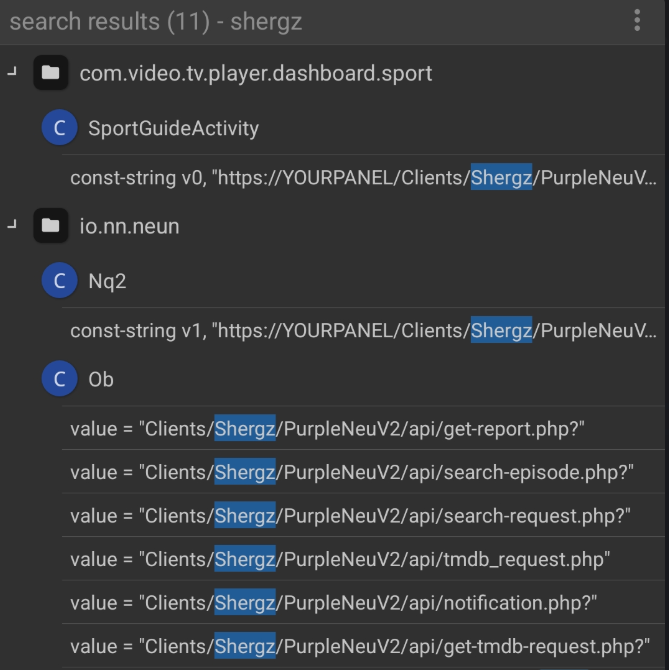Click the Nq2 class icon
The height and width of the screenshot is (670, 669).
coord(60,281)
